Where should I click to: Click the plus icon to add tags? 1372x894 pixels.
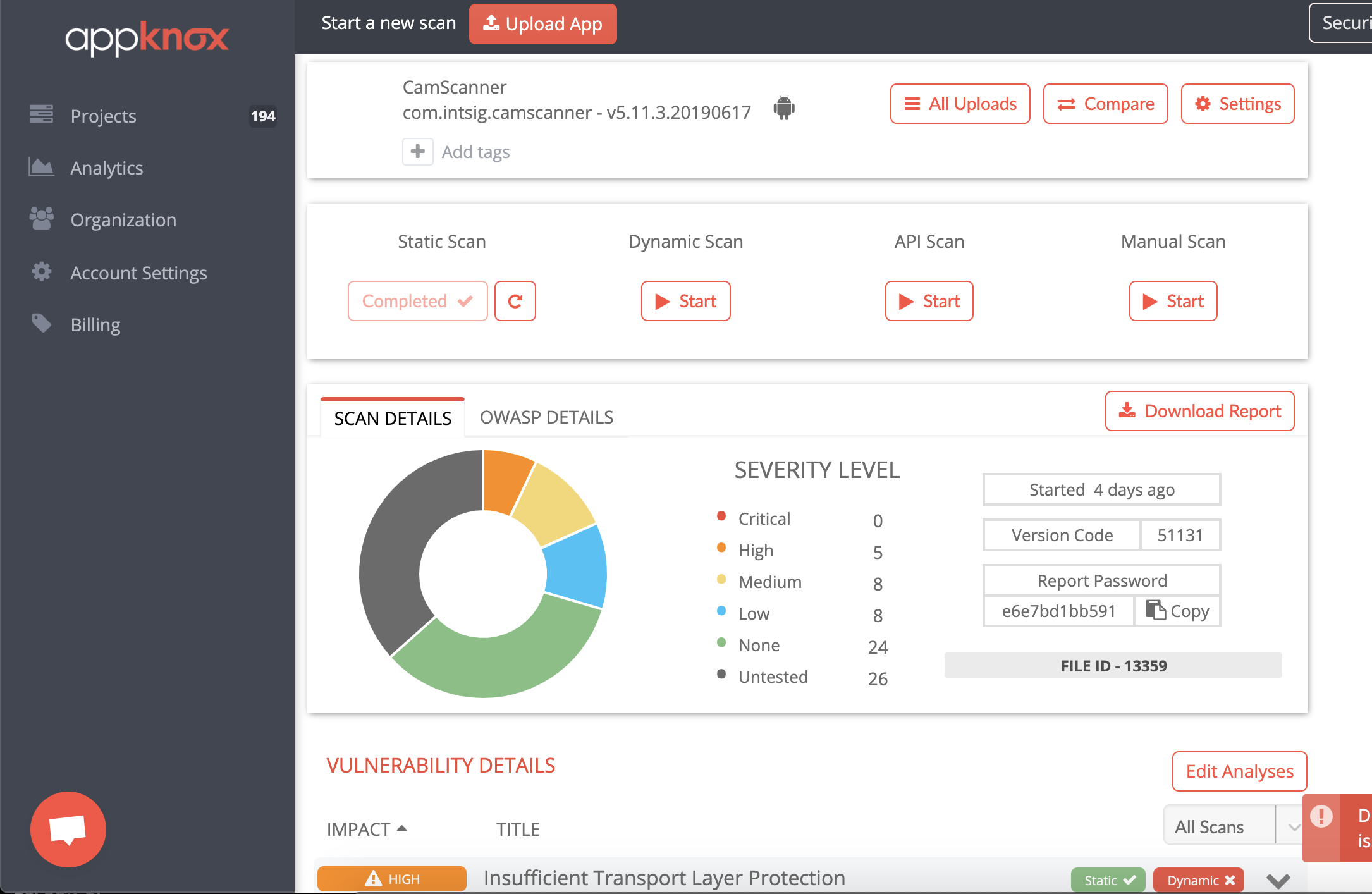coord(417,152)
